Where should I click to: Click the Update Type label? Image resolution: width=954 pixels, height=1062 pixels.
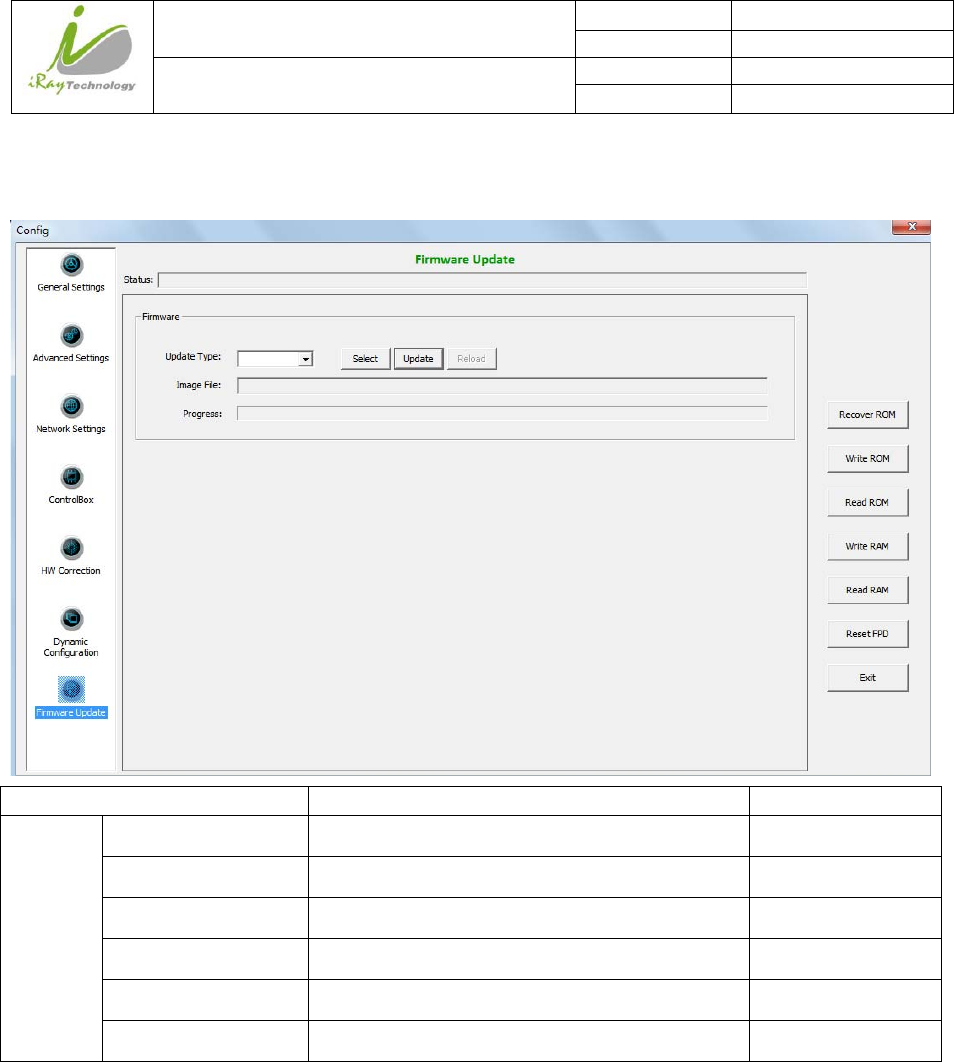coord(193,357)
